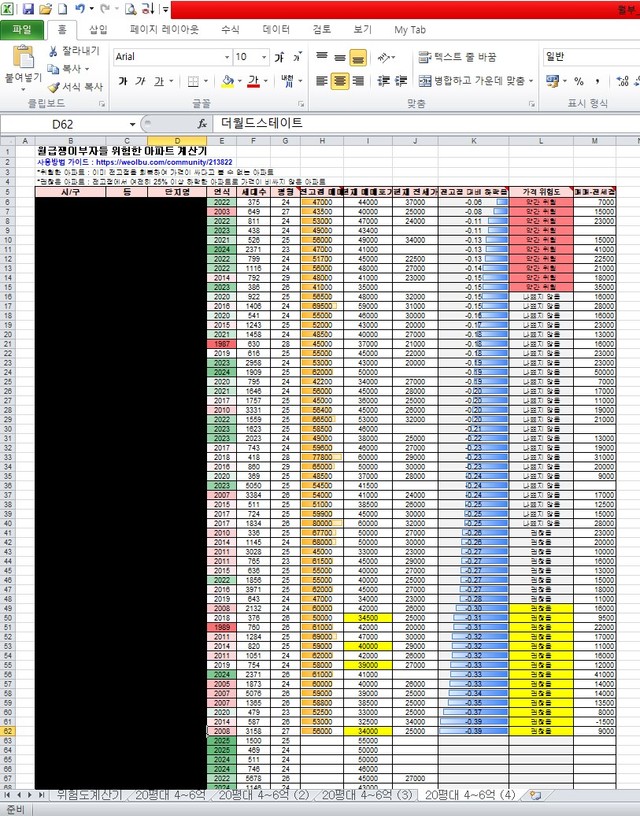Switch to the Page Layout (페이지 레이아웃) tab
The image size is (640, 816).
[x=164, y=30]
